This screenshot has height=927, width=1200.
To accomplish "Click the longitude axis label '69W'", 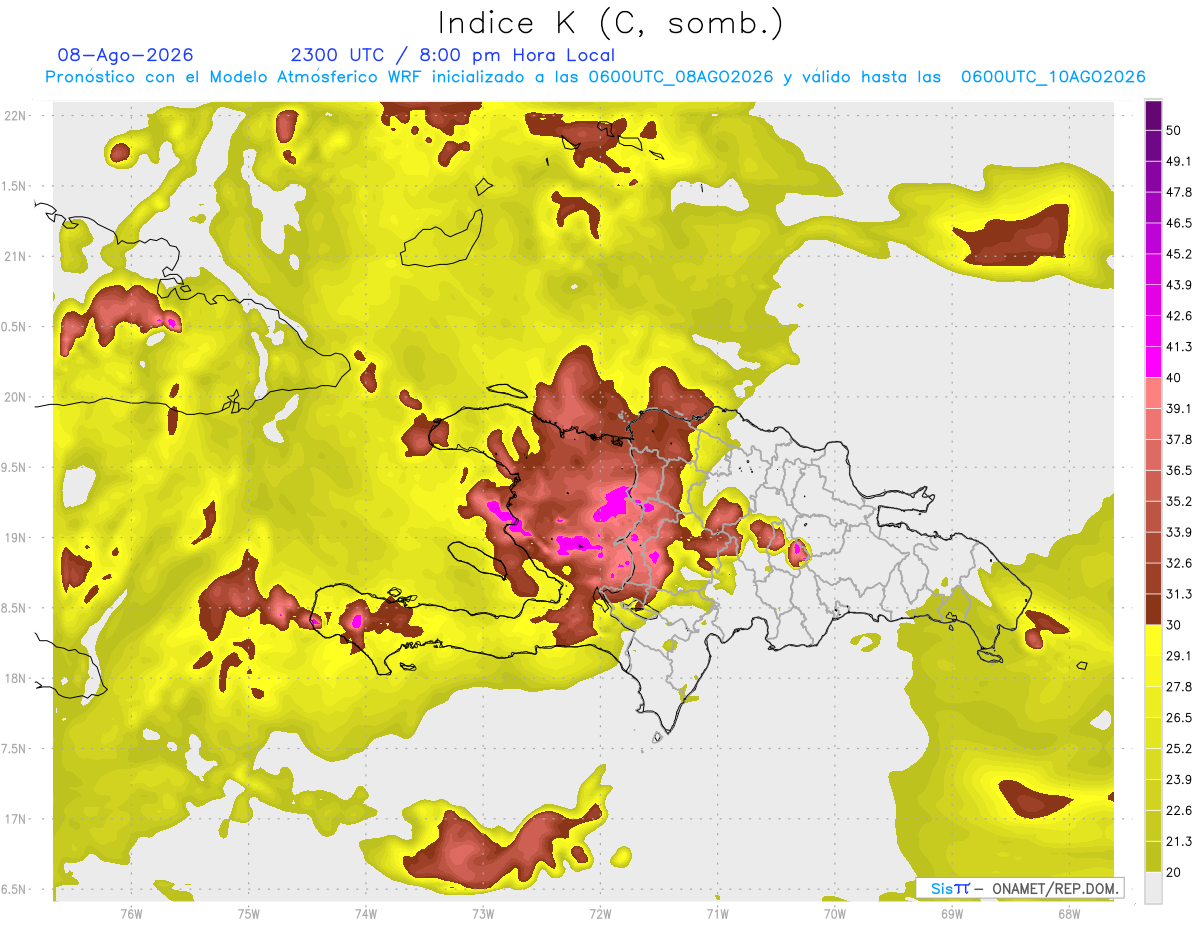I will [x=952, y=913].
